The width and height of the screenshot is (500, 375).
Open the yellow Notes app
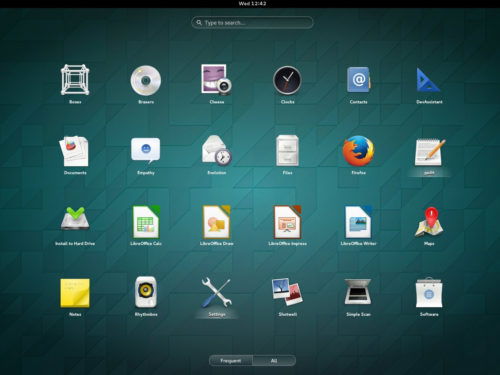75,293
